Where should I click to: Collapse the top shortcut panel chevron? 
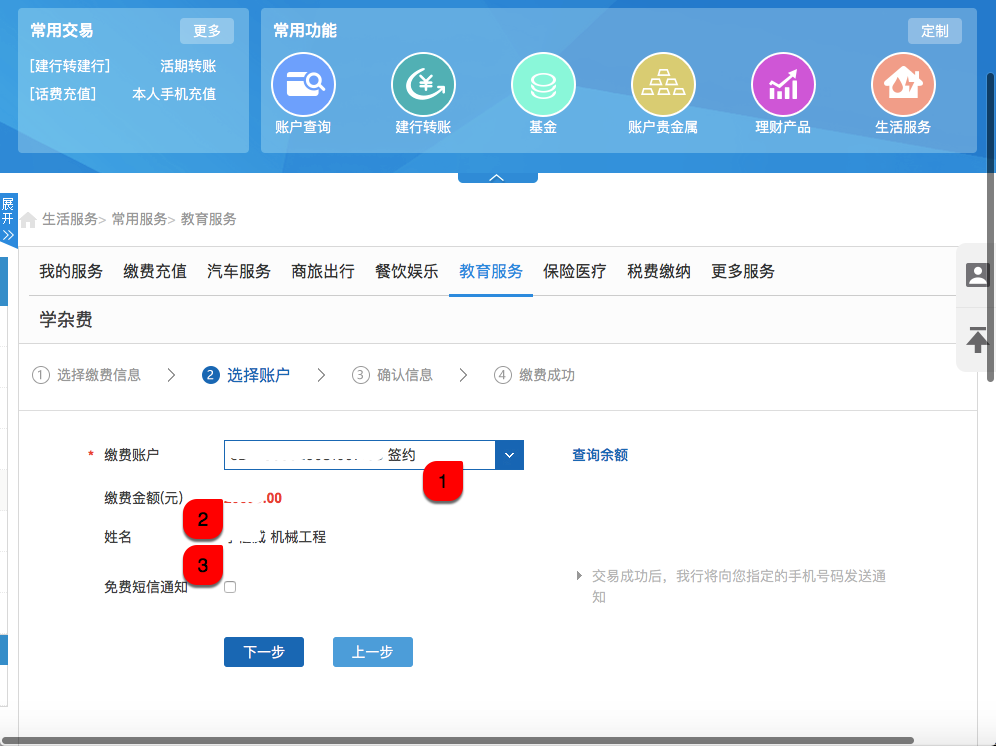coord(497,177)
